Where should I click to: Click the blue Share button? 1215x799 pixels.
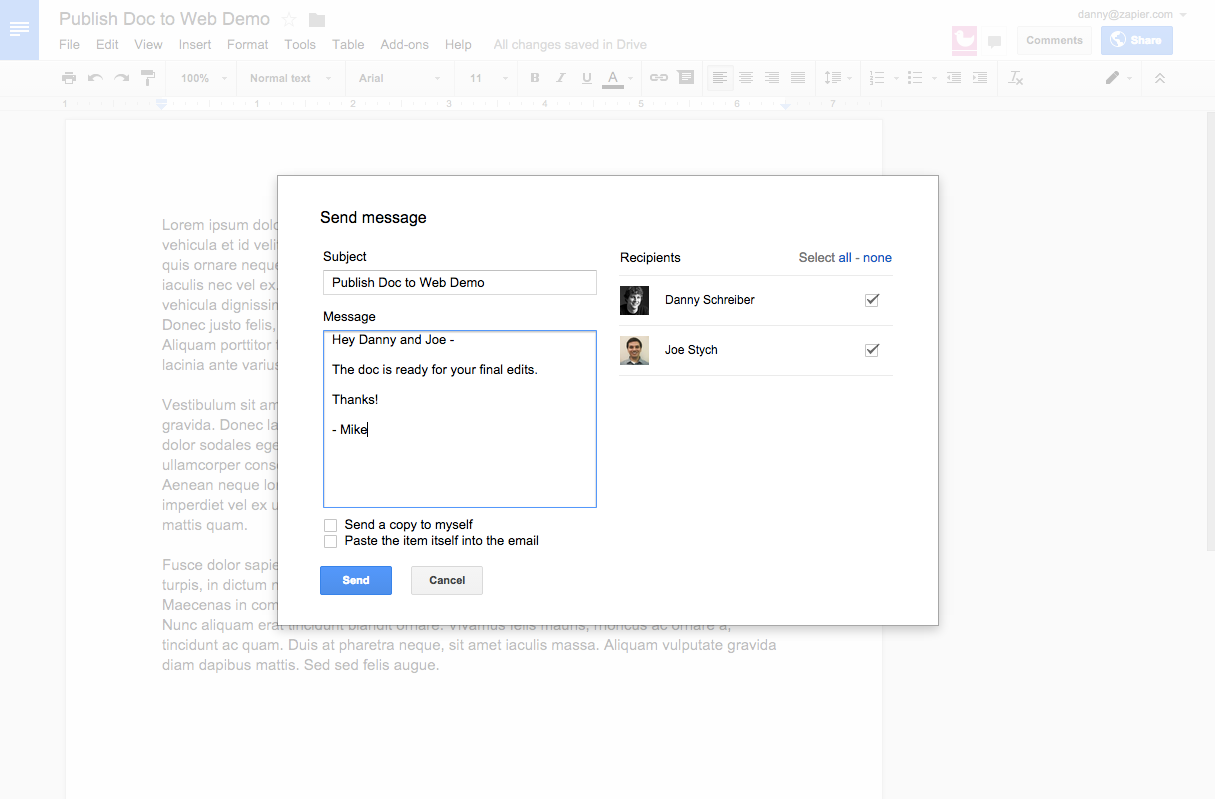point(1137,40)
